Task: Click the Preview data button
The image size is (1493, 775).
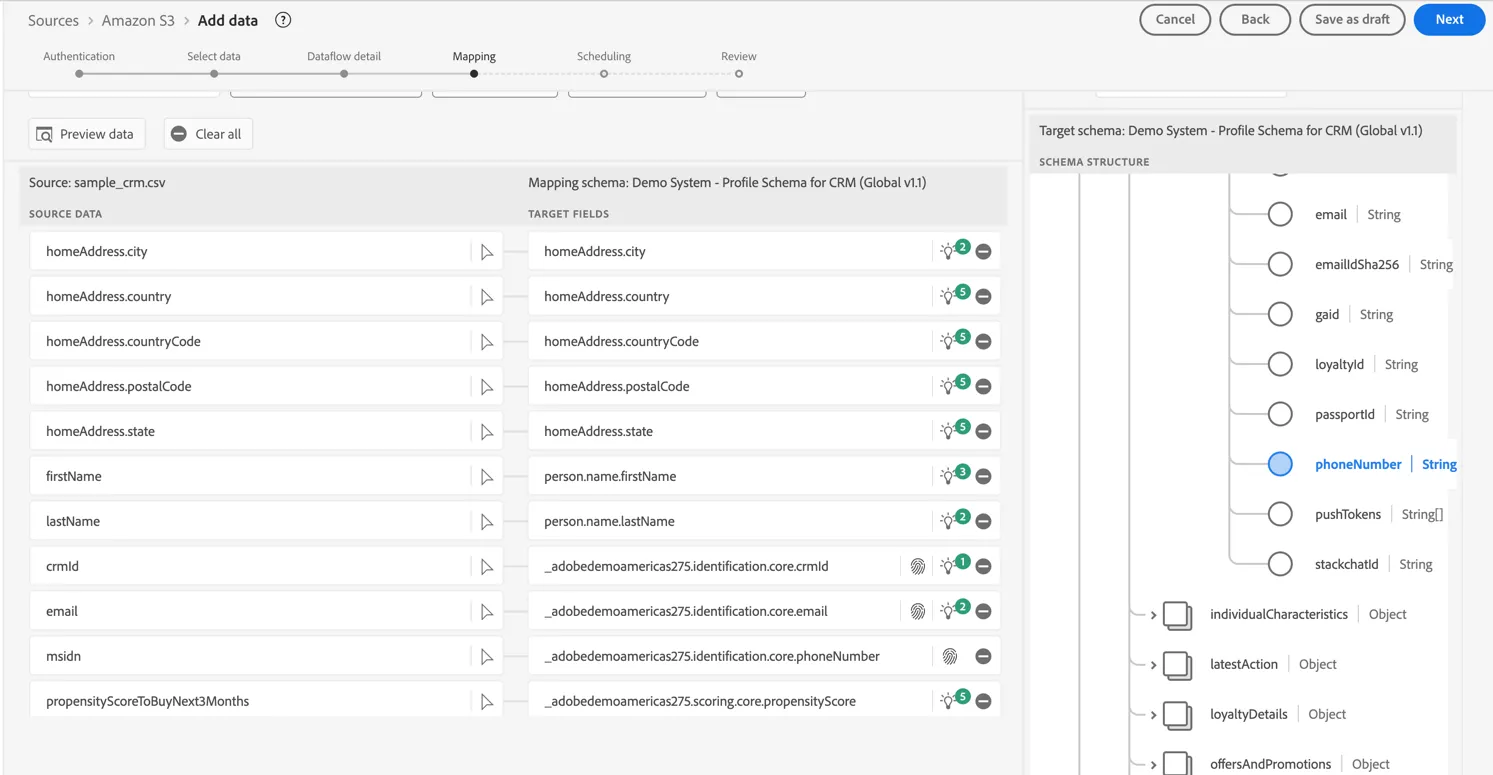Action: click(x=87, y=134)
